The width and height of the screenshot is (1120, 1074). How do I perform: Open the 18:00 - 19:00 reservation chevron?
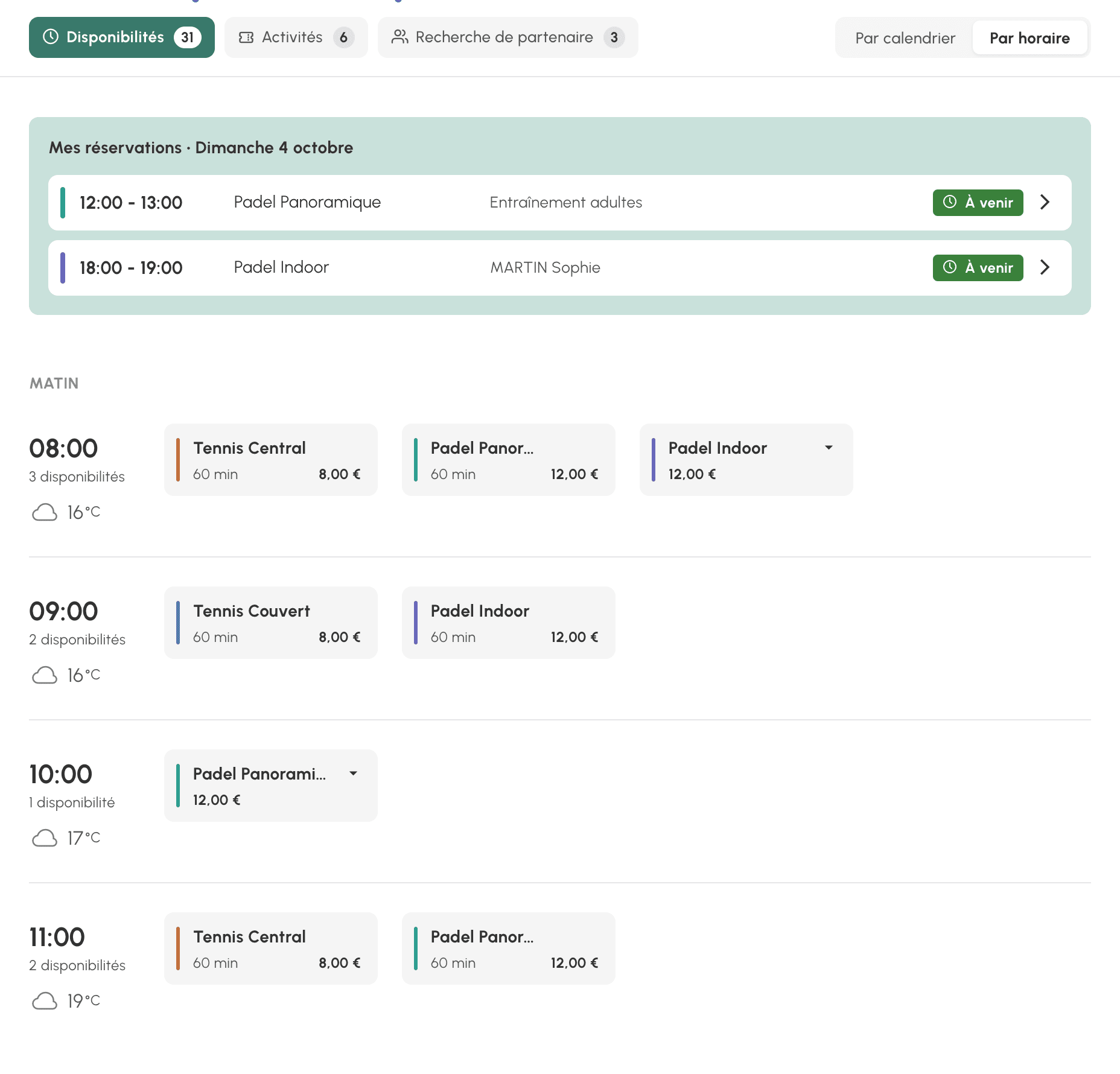click(1045, 267)
